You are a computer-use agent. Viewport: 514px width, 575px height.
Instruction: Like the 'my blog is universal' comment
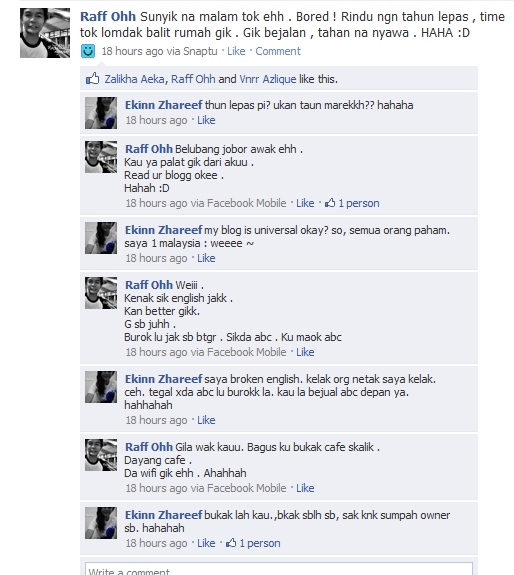click(206, 258)
